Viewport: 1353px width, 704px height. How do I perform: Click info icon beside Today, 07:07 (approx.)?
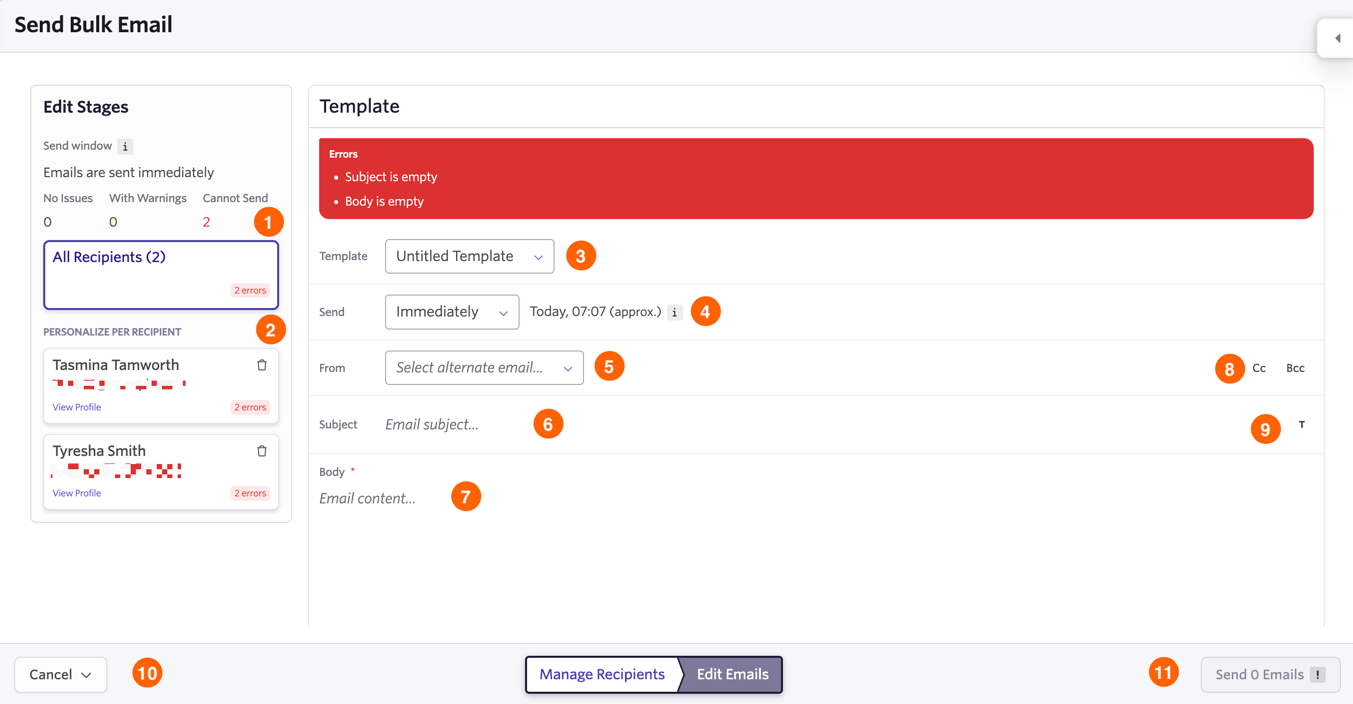[675, 312]
